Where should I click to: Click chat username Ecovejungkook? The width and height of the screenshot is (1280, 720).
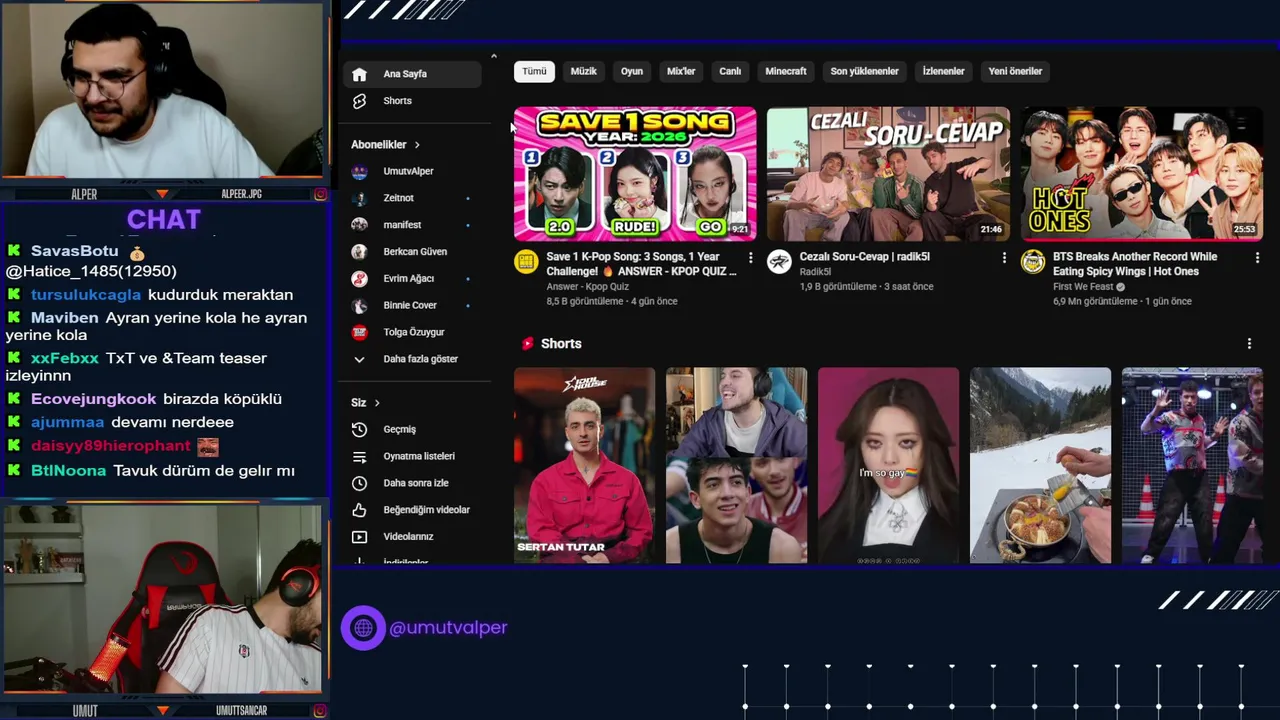[94, 399]
